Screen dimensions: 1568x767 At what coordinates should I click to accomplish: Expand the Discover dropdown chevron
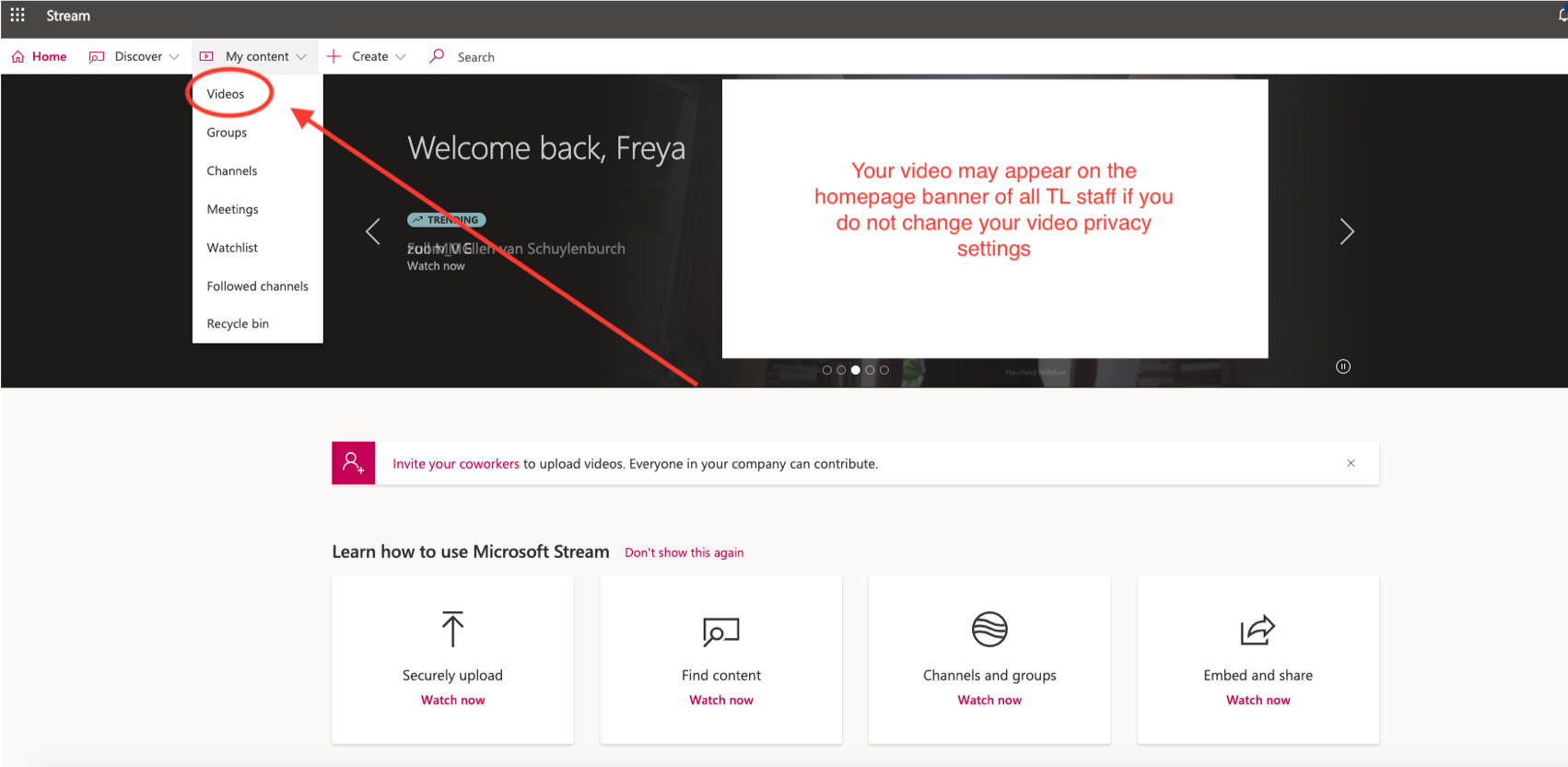tap(174, 57)
